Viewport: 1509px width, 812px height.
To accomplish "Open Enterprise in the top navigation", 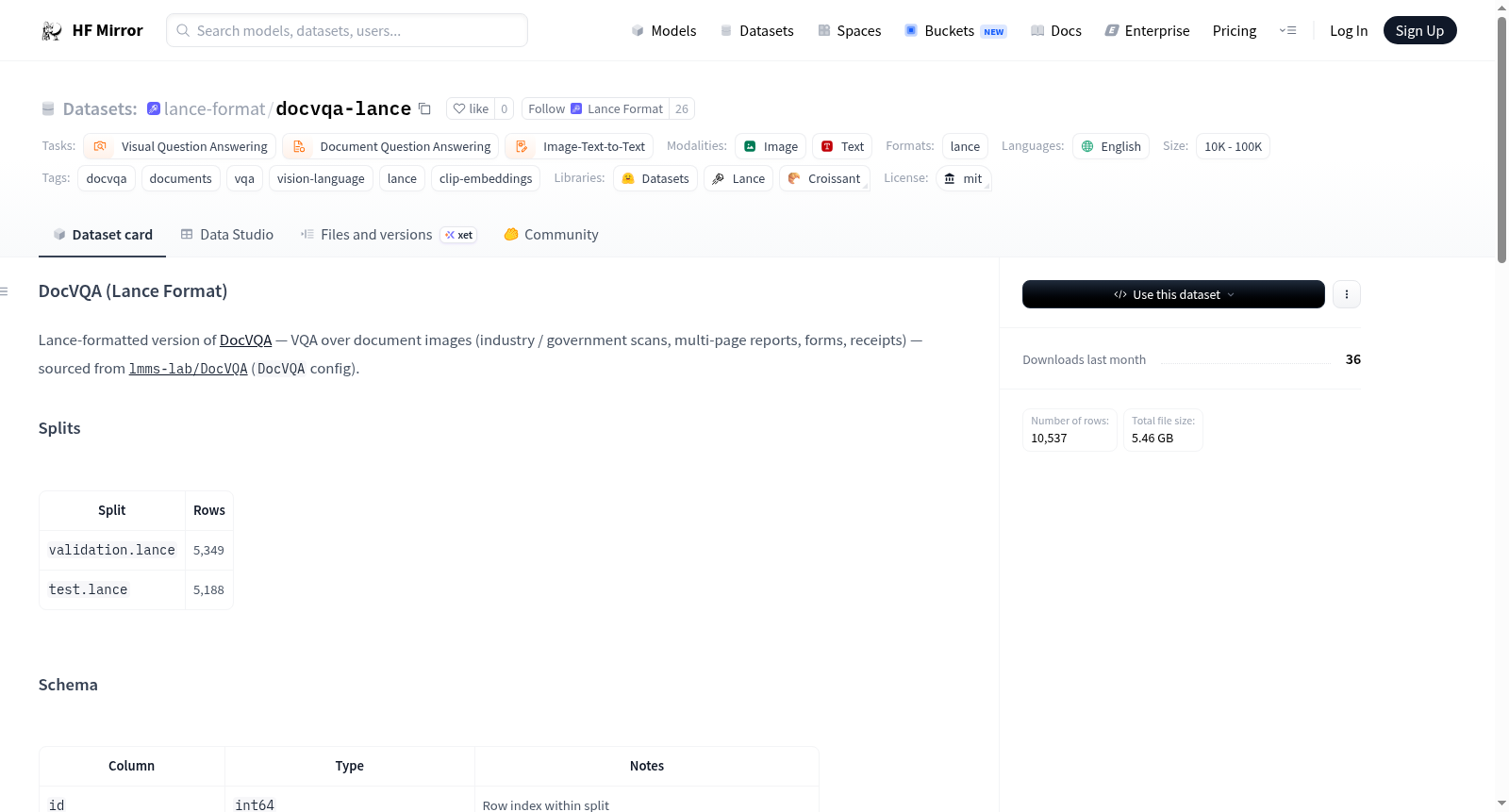I will click(x=1148, y=31).
